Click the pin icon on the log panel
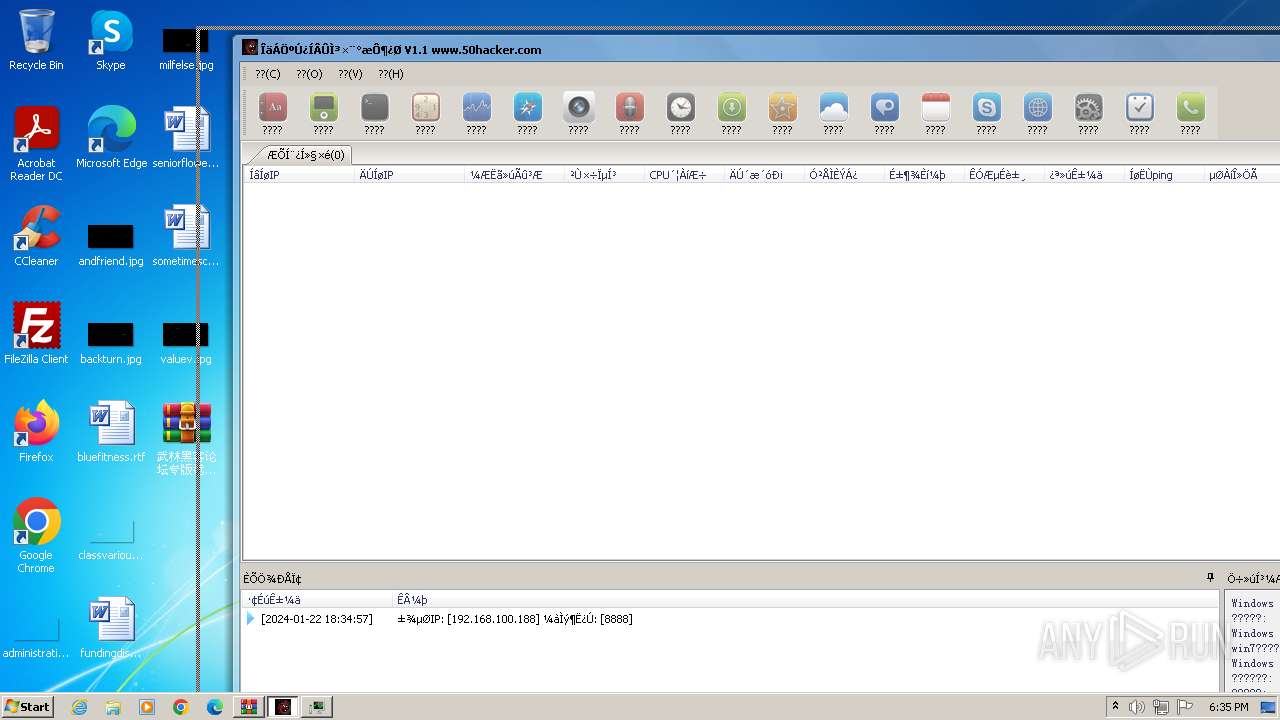The width and height of the screenshot is (1280, 720). (x=1210, y=578)
